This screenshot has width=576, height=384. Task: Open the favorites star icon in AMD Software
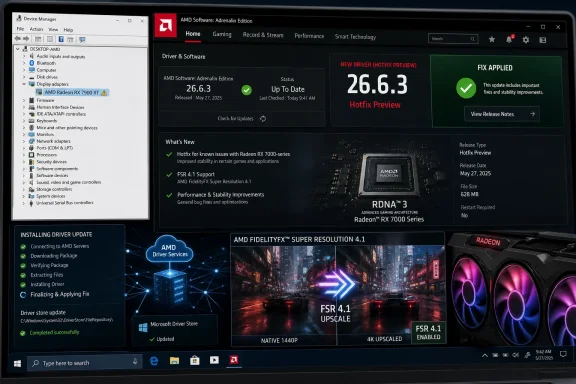tap(492, 39)
